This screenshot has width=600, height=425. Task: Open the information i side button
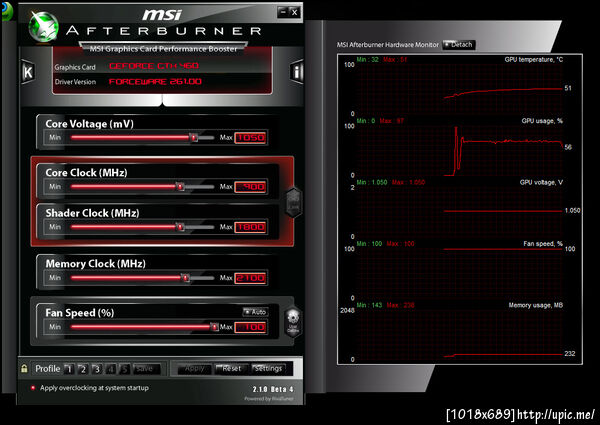tap(297, 72)
